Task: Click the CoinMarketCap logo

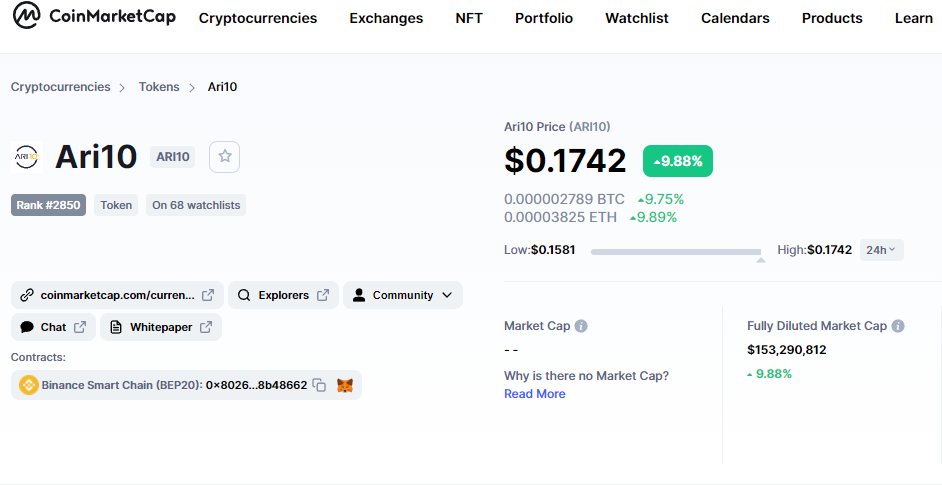Action: (x=94, y=16)
